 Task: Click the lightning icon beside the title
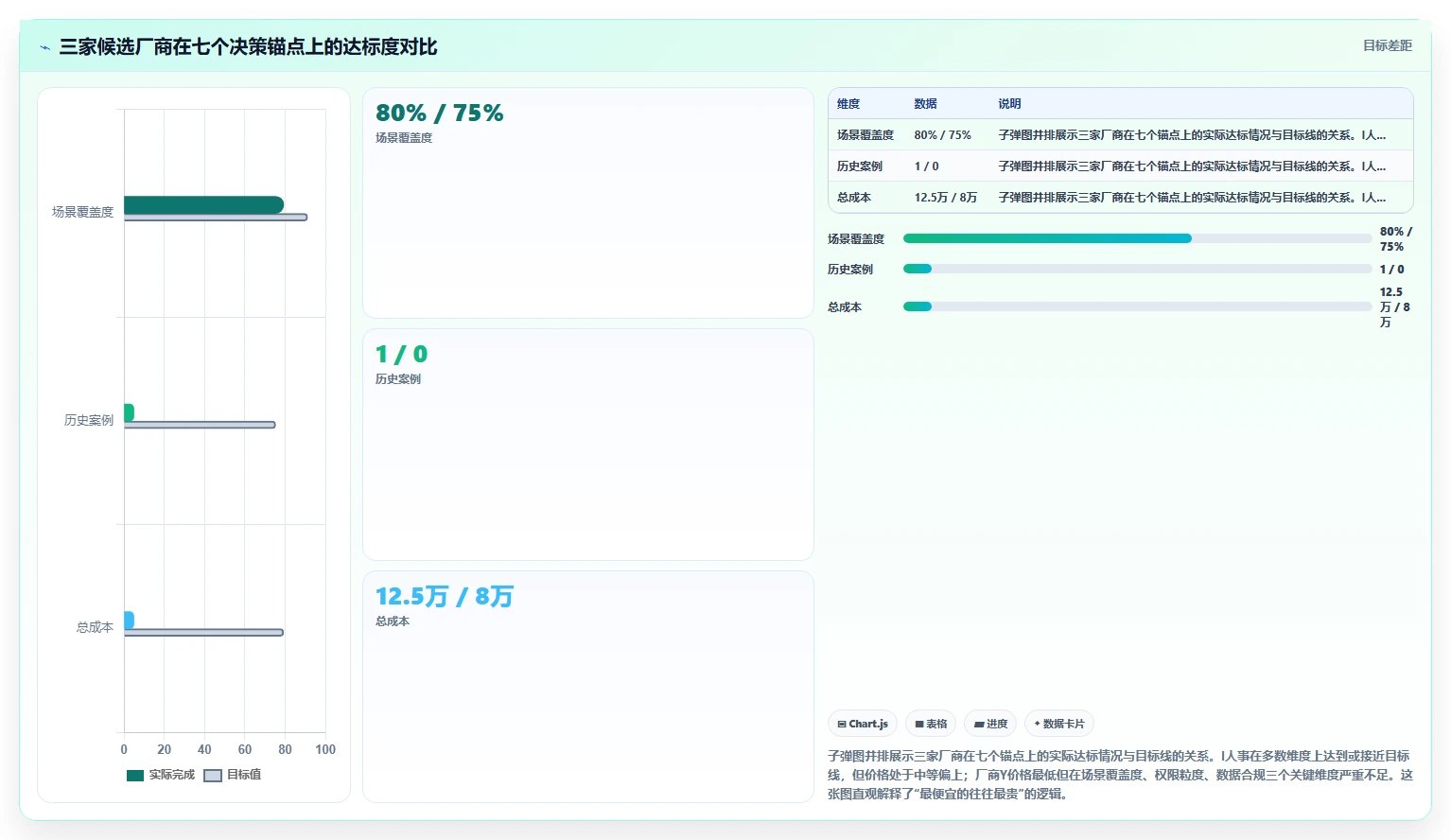pos(44,47)
